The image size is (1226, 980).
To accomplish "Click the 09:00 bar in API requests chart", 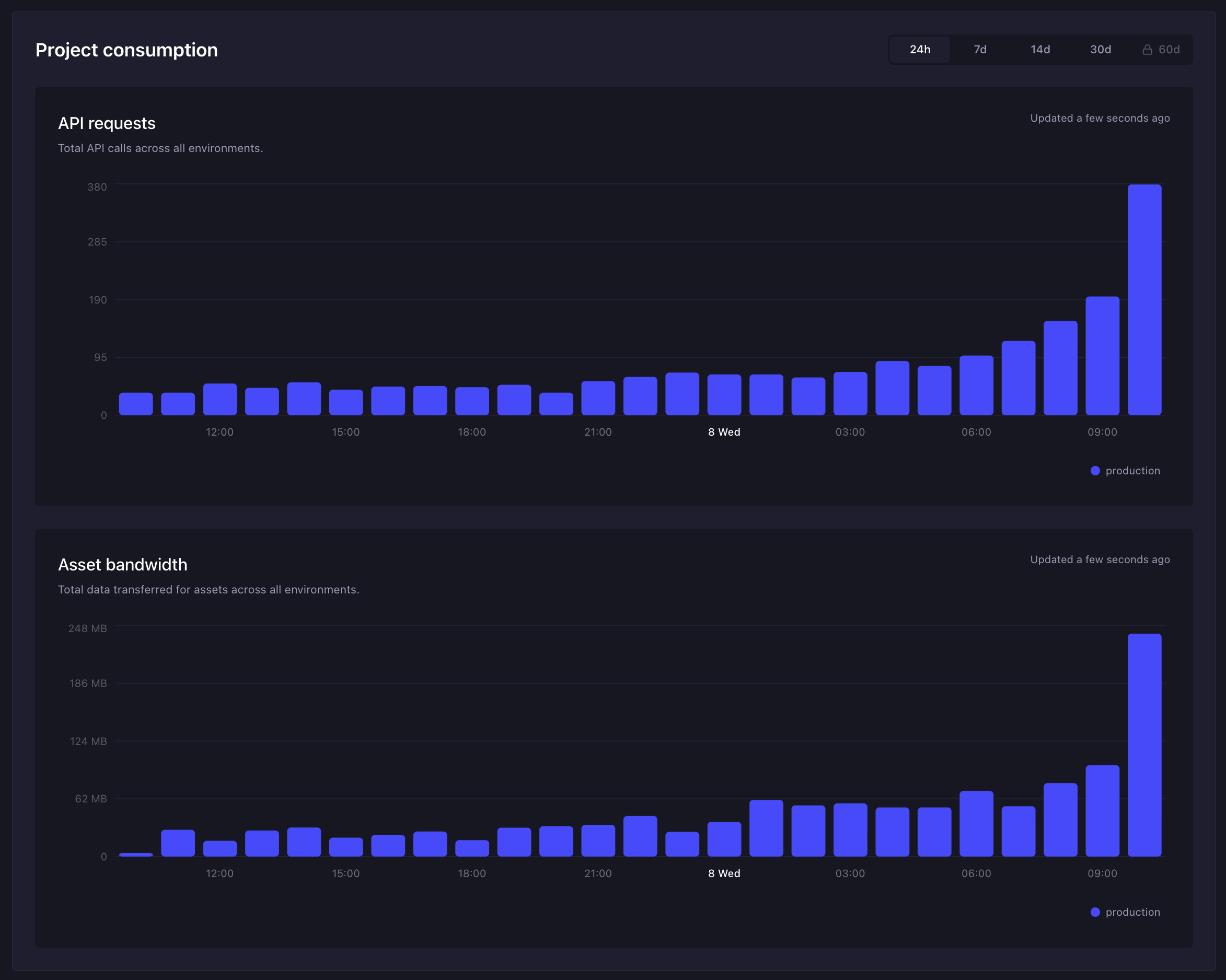I will [x=1102, y=356].
